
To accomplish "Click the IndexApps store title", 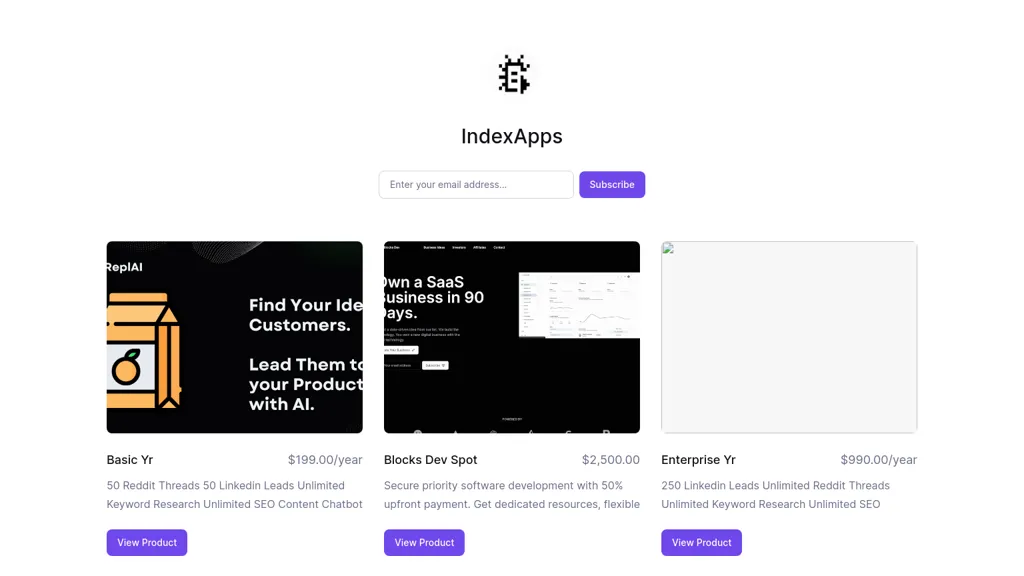I will [512, 136].
